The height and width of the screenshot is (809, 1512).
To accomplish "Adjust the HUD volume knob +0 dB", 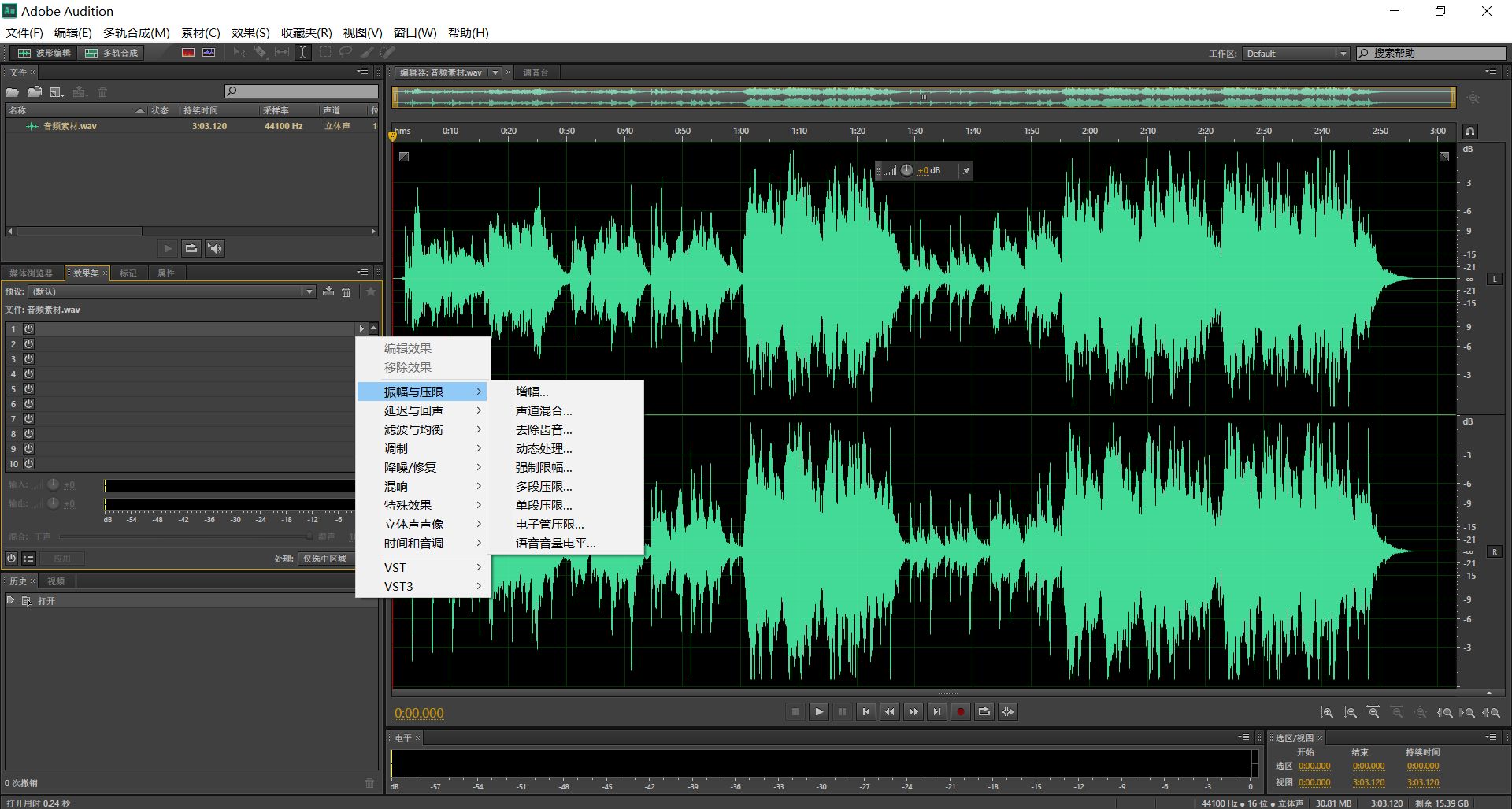I will tap(906, 170).
